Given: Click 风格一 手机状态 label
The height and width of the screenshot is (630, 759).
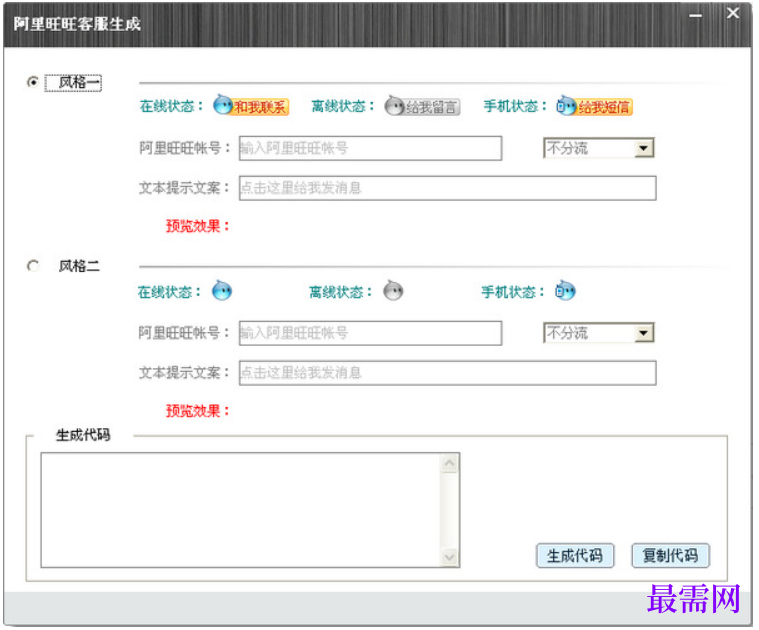Looking at the screenshot, I should click(x=515, y=106).
